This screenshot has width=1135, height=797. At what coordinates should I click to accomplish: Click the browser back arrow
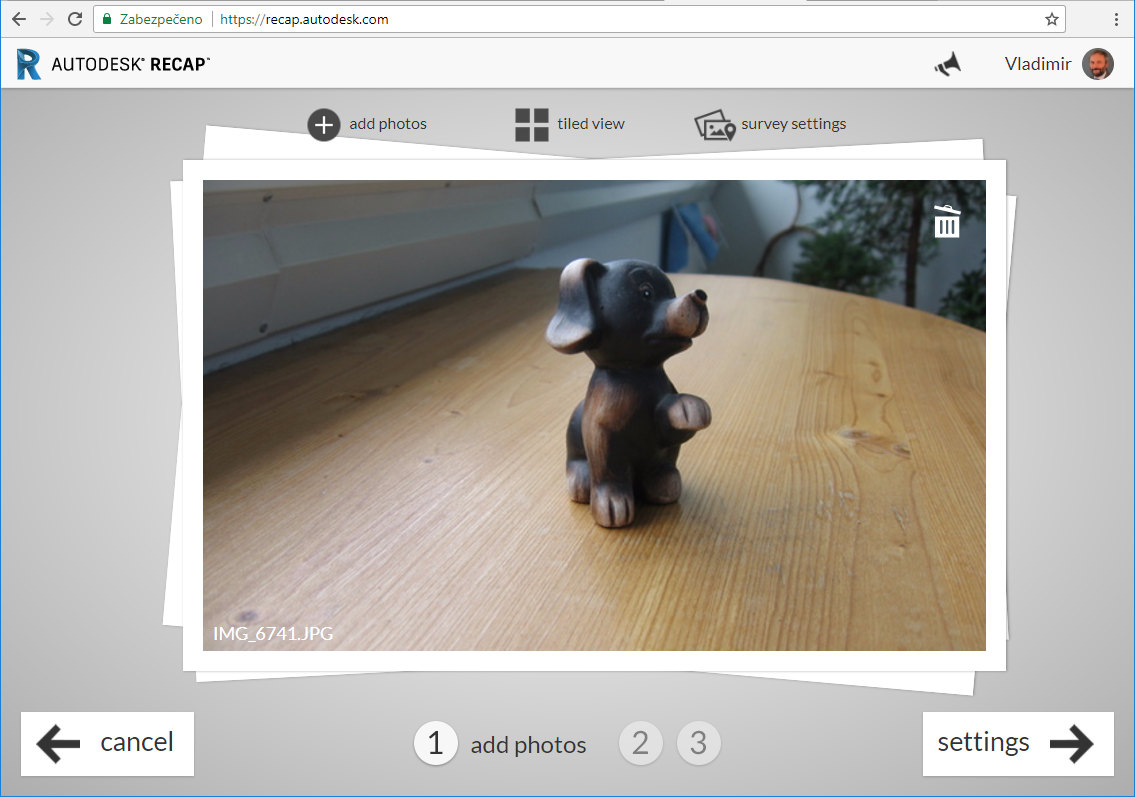(x=19, y=18)
